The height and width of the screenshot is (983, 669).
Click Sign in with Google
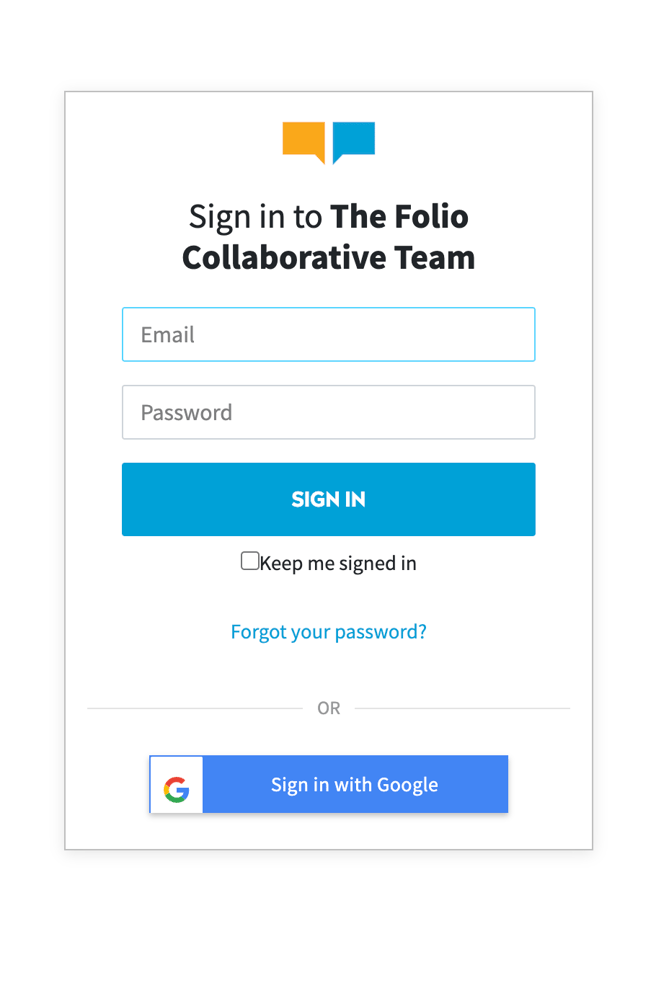click(354, 784)
